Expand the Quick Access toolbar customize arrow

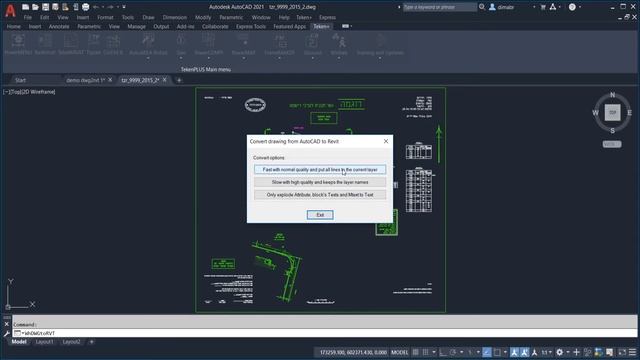(x=124, y=7)
